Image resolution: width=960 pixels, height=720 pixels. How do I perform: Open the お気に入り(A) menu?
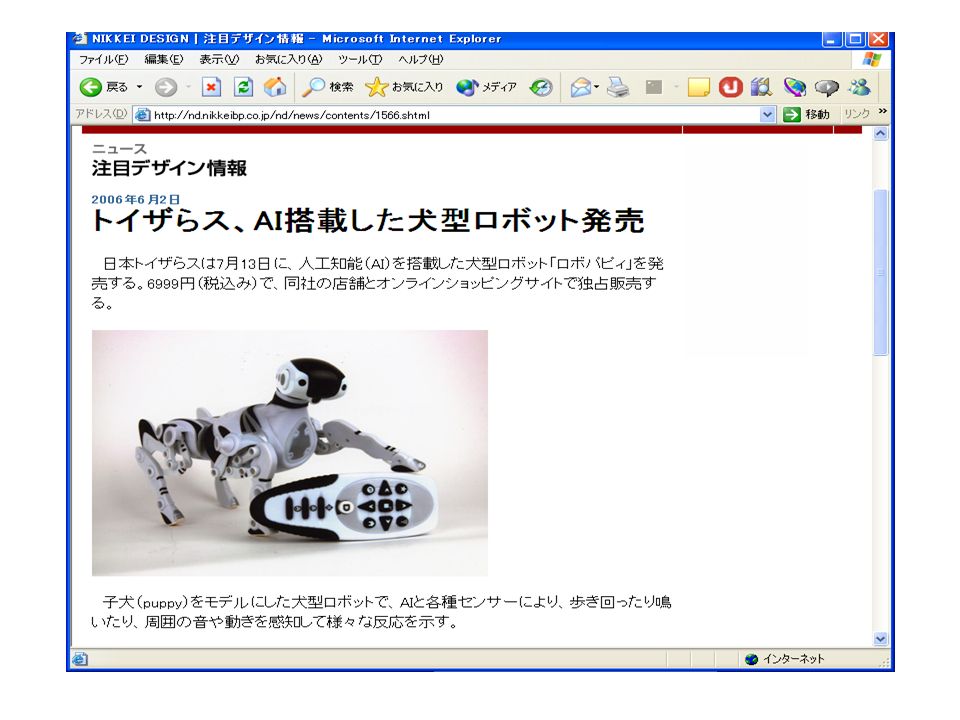pos(288,59)
